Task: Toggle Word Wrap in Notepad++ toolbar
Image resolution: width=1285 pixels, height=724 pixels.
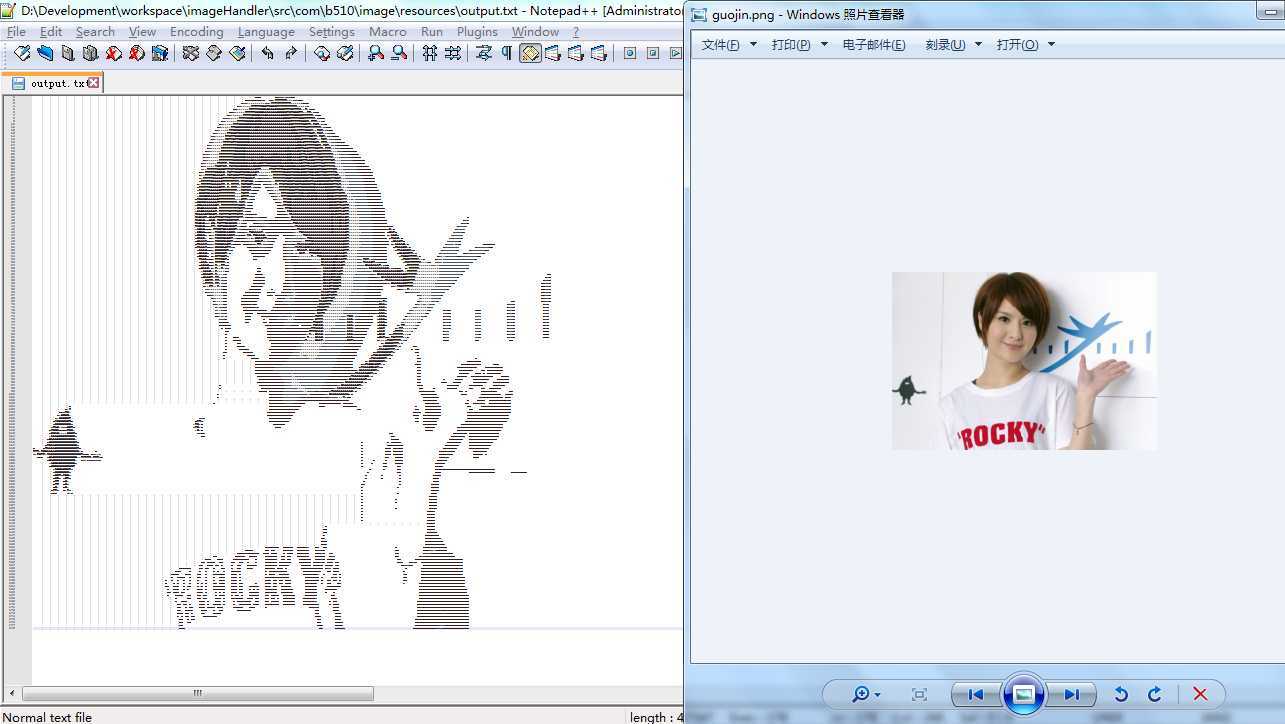Action: click(x=484, y=53)
